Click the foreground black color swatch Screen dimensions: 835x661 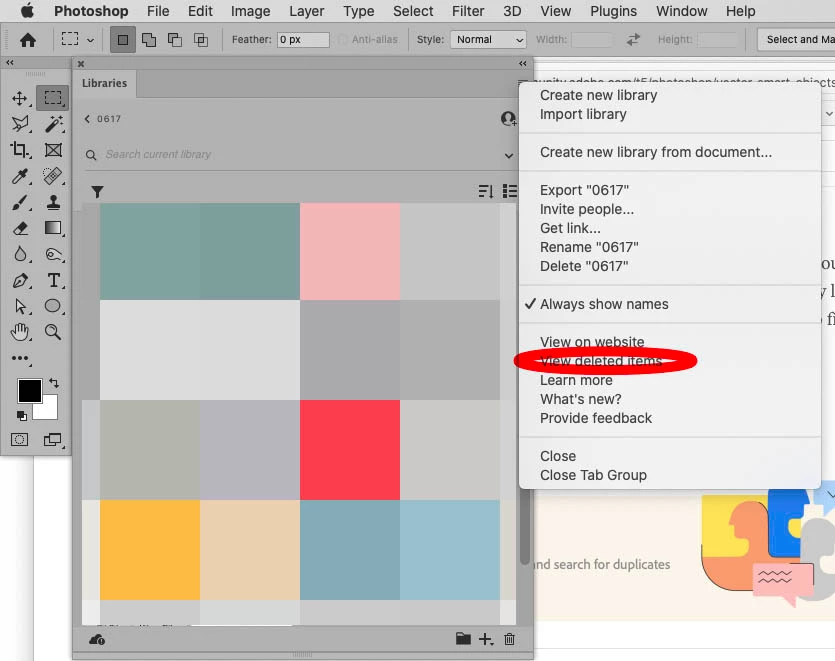(29, 391)
